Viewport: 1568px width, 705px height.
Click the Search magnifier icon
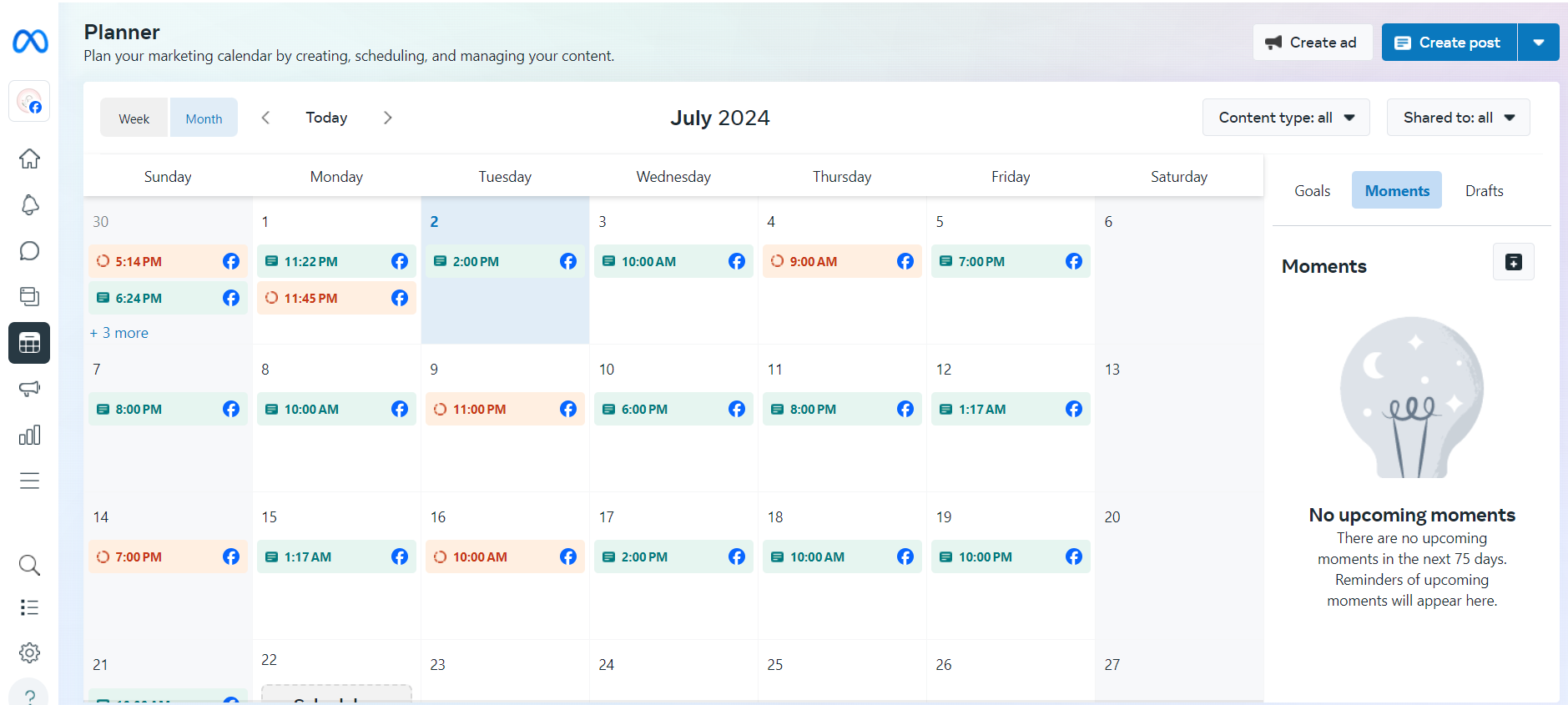click(29, 565)
